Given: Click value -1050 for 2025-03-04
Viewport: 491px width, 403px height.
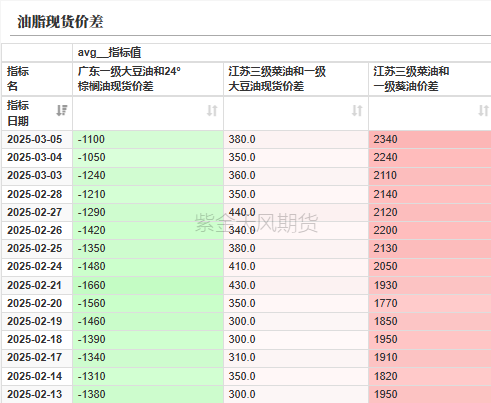Looking at the screenshot, I should tap(91, 157).
